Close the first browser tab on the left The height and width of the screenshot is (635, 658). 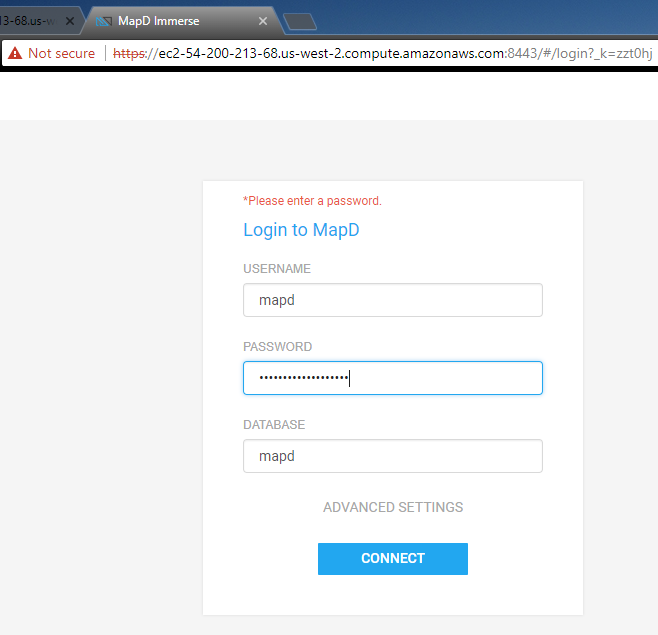click(70, 21)
